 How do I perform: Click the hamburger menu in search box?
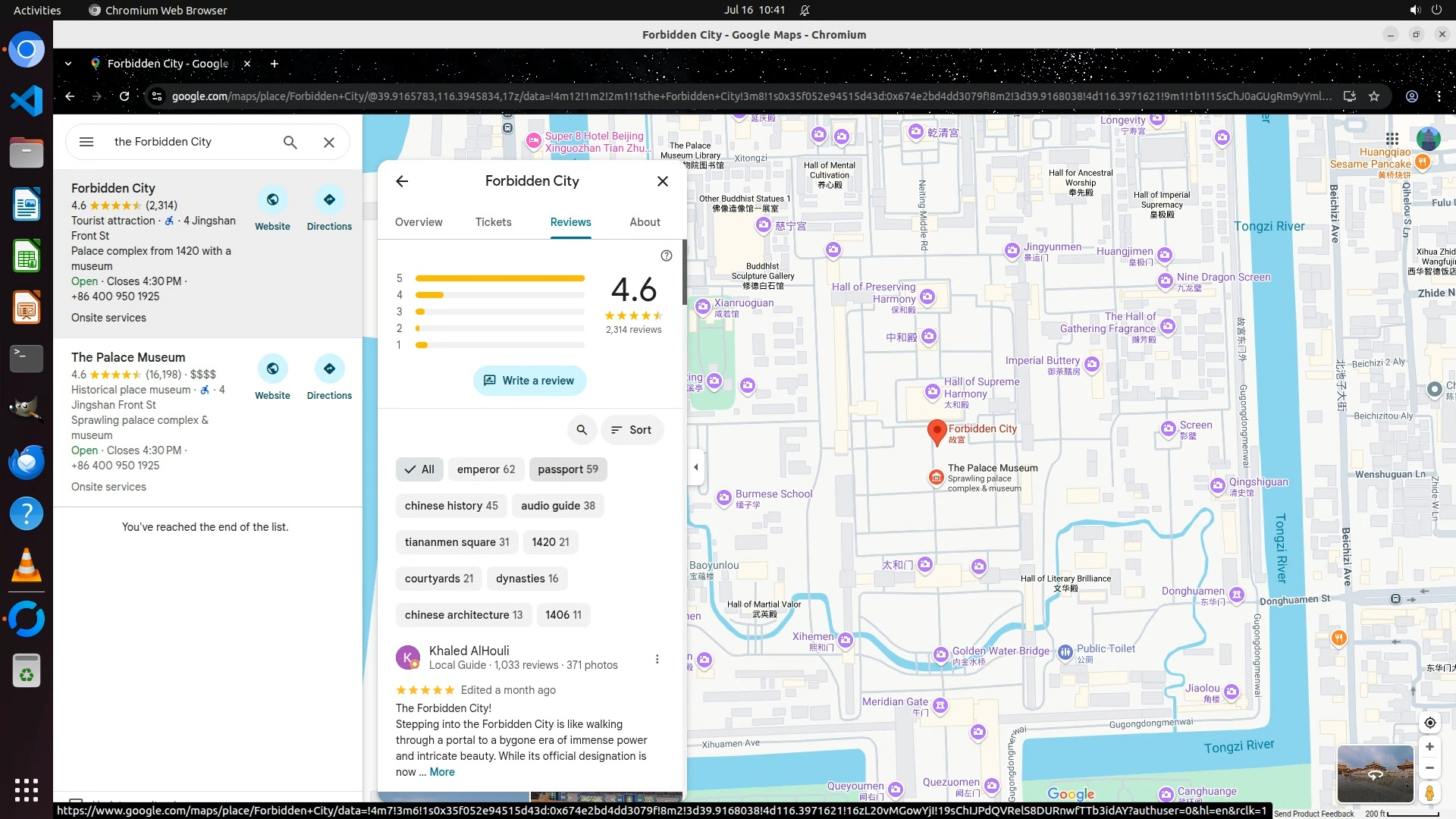click(x=86, y=142)
